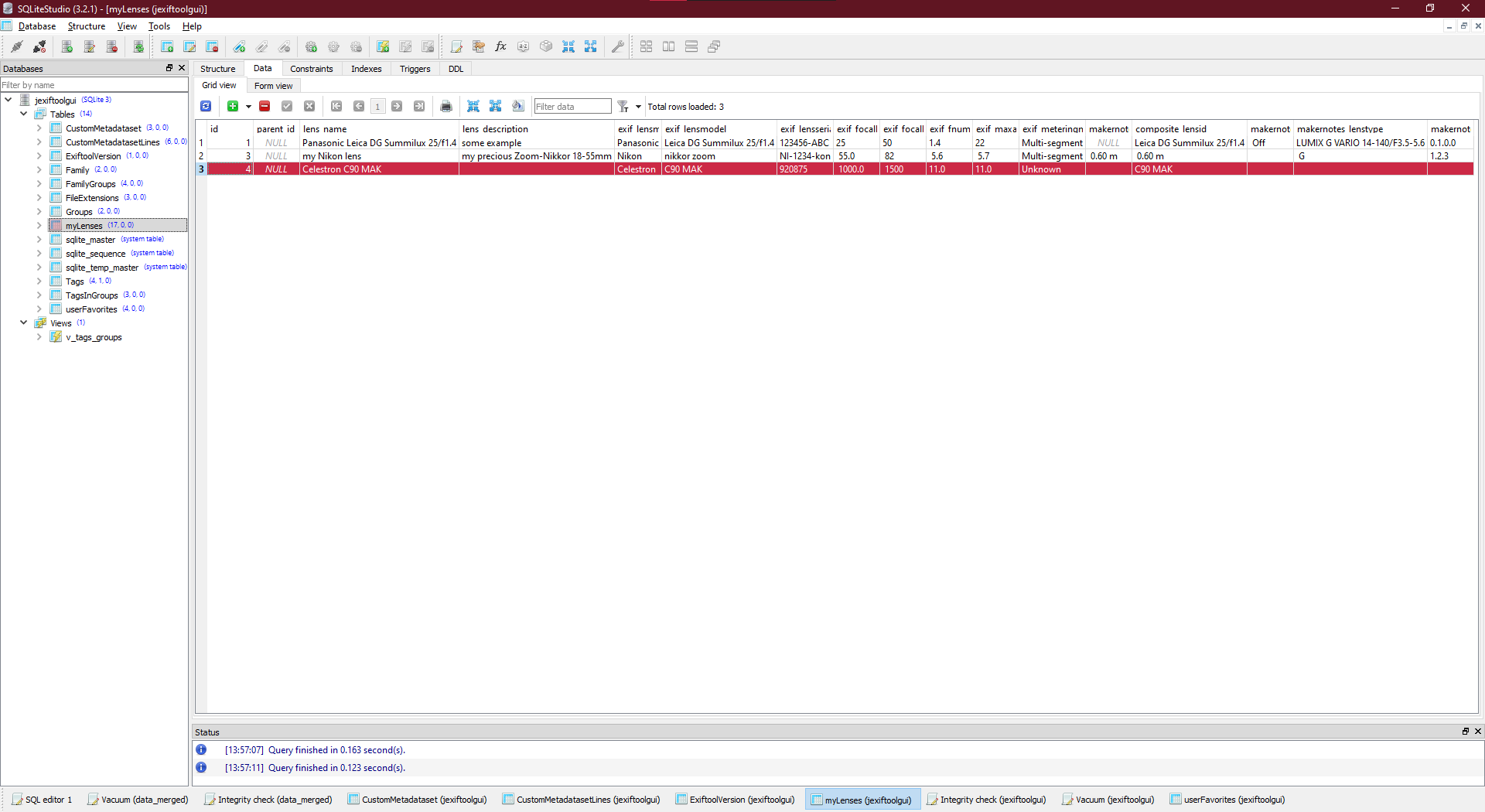Roll back unsaved row changes

click(309, 106)
